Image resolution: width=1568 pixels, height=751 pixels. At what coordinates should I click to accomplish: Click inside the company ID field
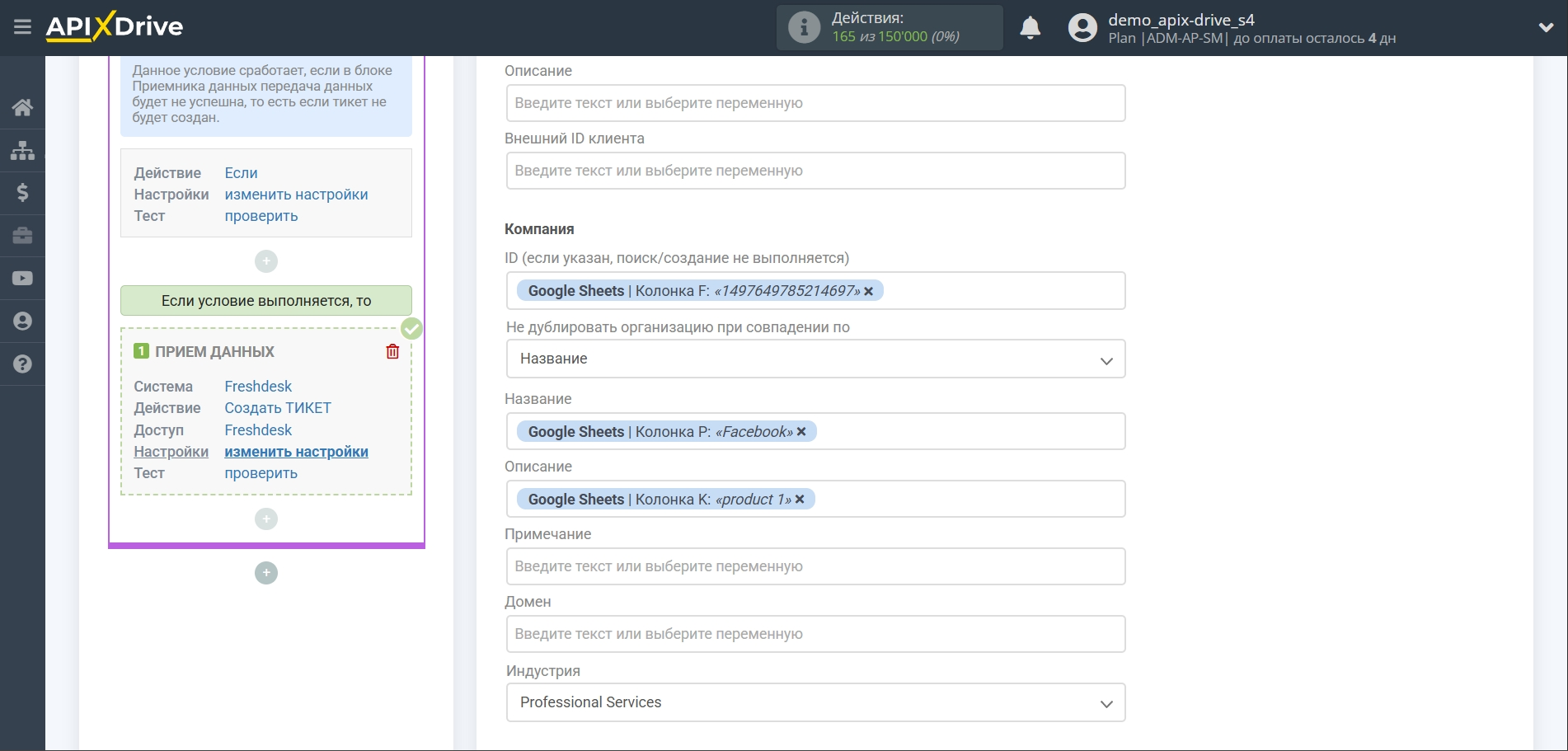tap(815, 291)
